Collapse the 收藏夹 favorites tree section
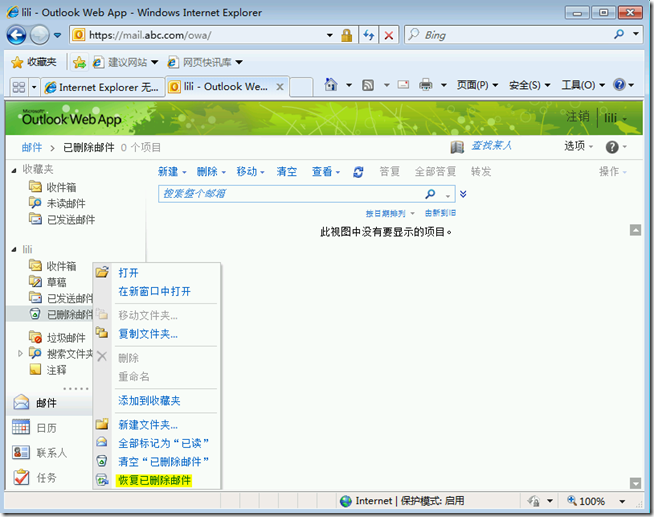This screenshot has width=654, height=517. [x=14, y=170]
